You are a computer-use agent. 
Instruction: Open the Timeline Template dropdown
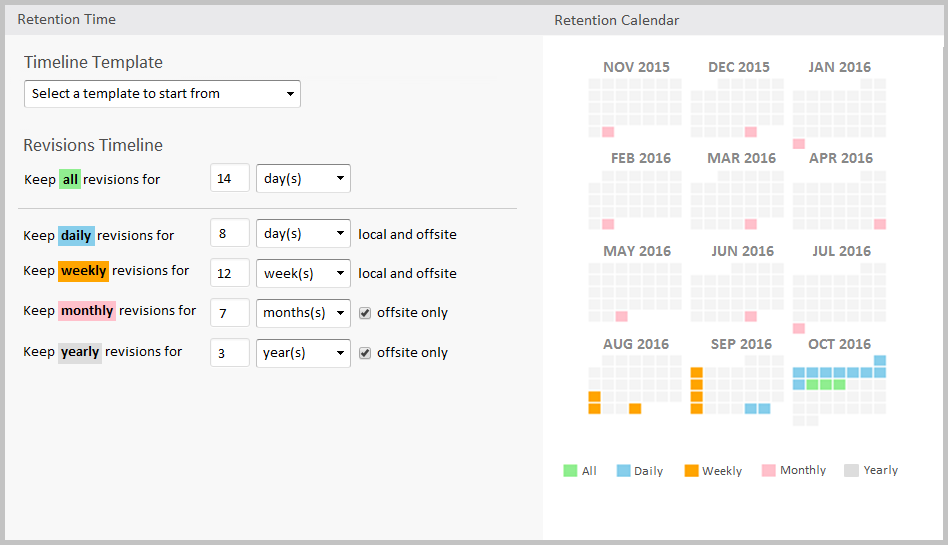pyautogui.click(x=162, y=94)
